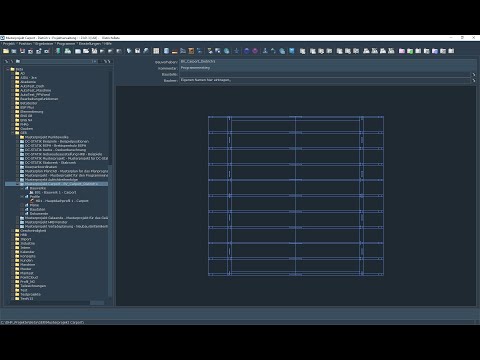
Task: Click the purple circle toolbar icon
Action: [x=255, y=51]
